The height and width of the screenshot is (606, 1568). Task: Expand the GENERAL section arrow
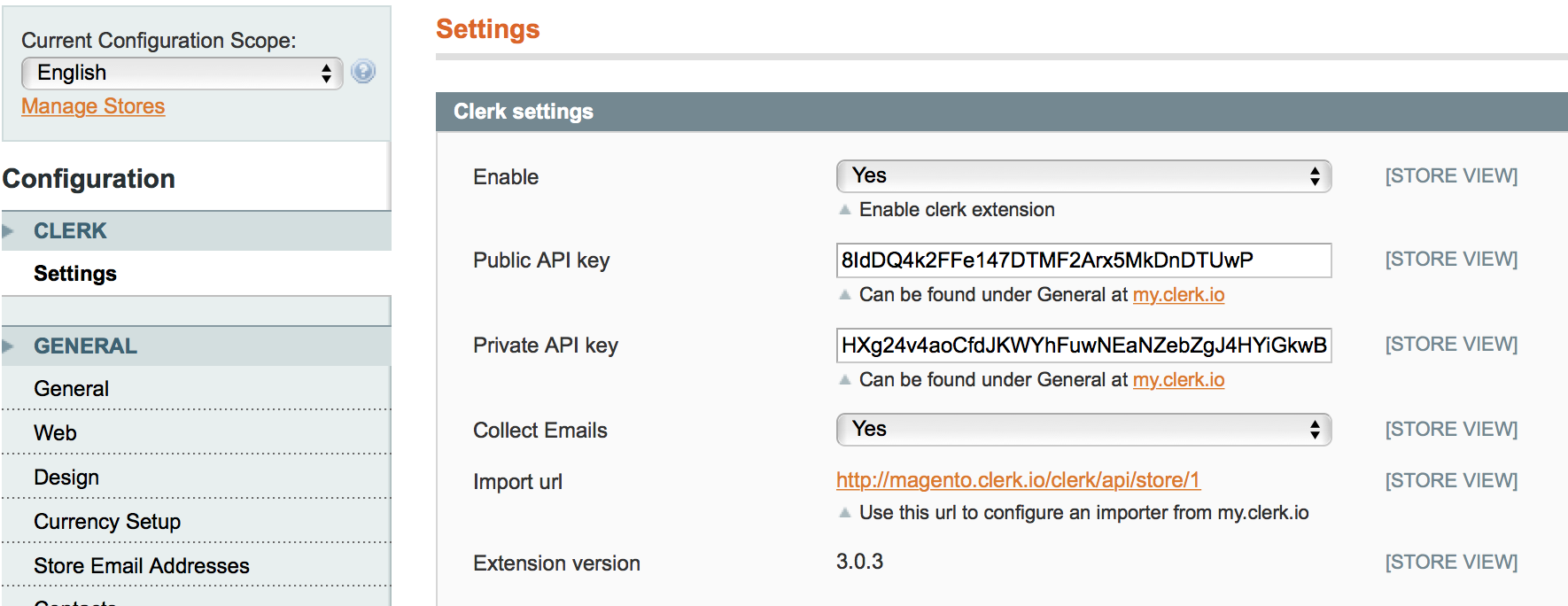[x=10, y=346]
